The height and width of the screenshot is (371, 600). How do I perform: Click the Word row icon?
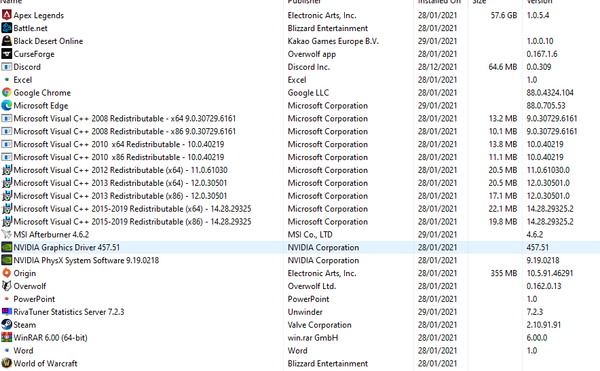7,350
